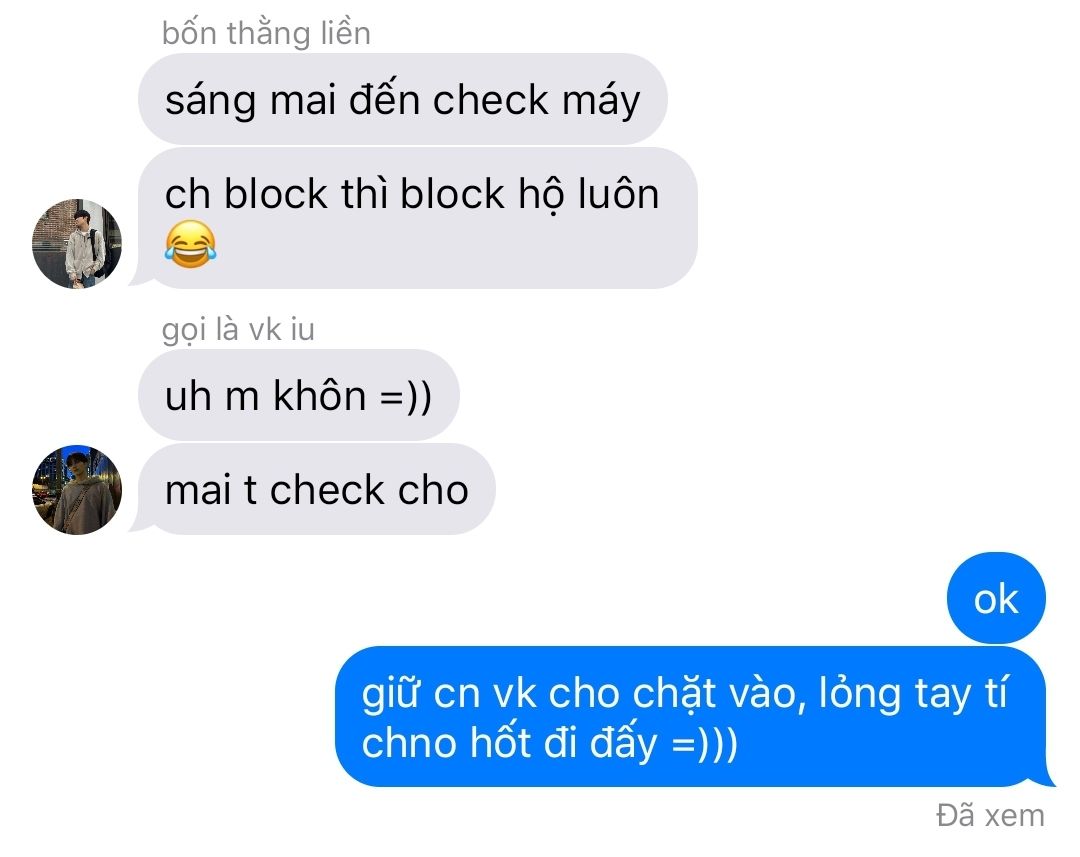Select the "sáng mai đến check máy" bubble
This screenshot has height=857, width=1080.
[x=403, y=99]
